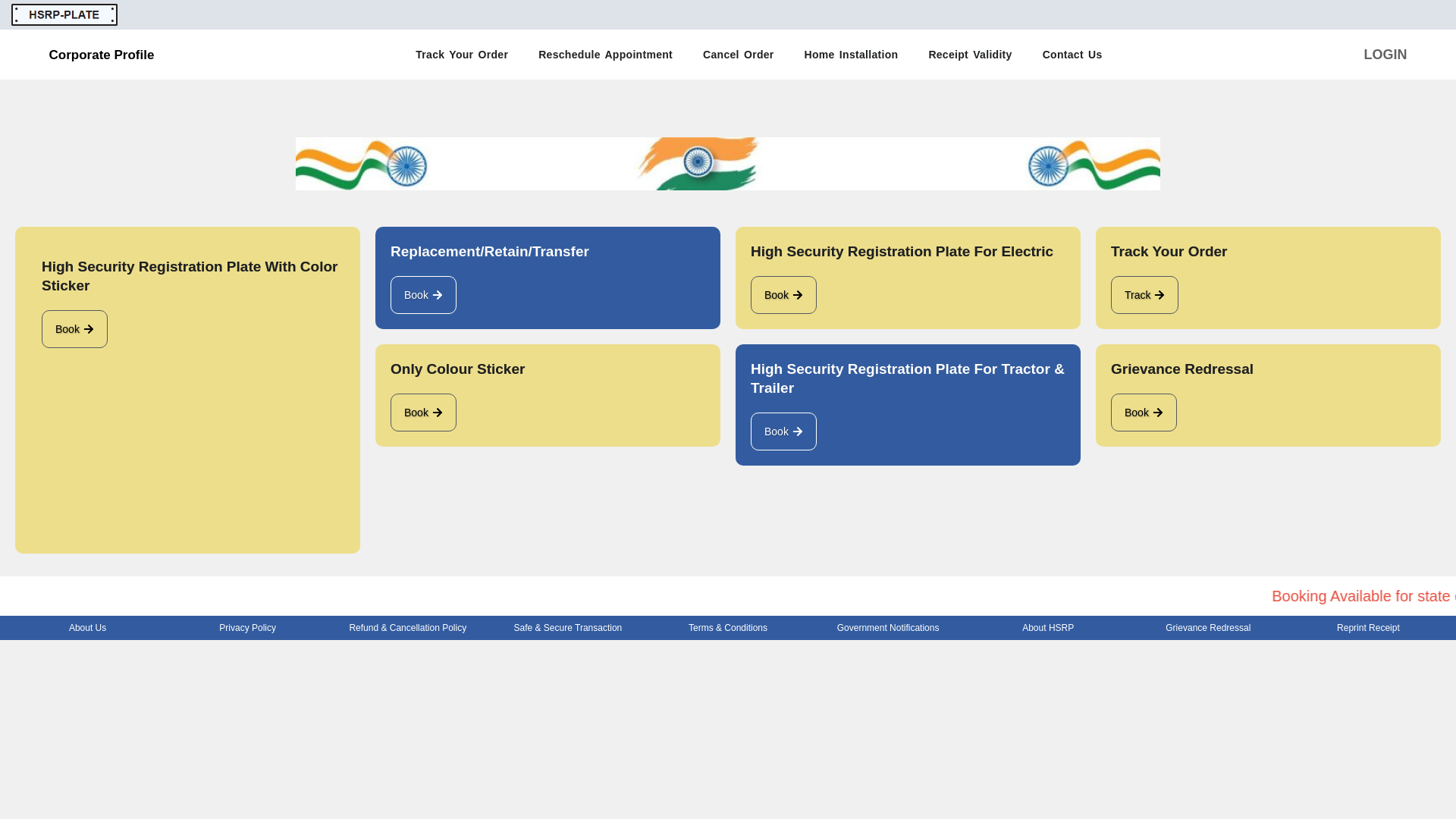This screenshot has height=819, width=1456.
Task: Open Contact Us page
Action: (x=1072, y=55)
